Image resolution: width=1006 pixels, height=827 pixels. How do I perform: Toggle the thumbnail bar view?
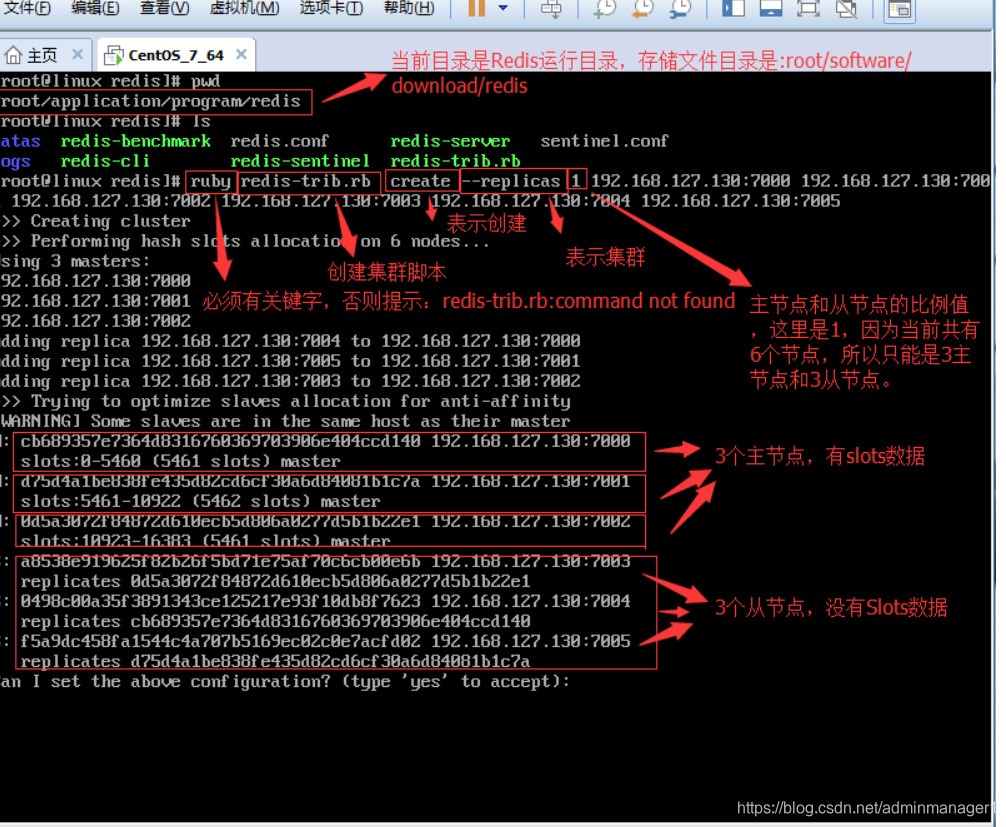pyautogui.click(x=771, y=8)
